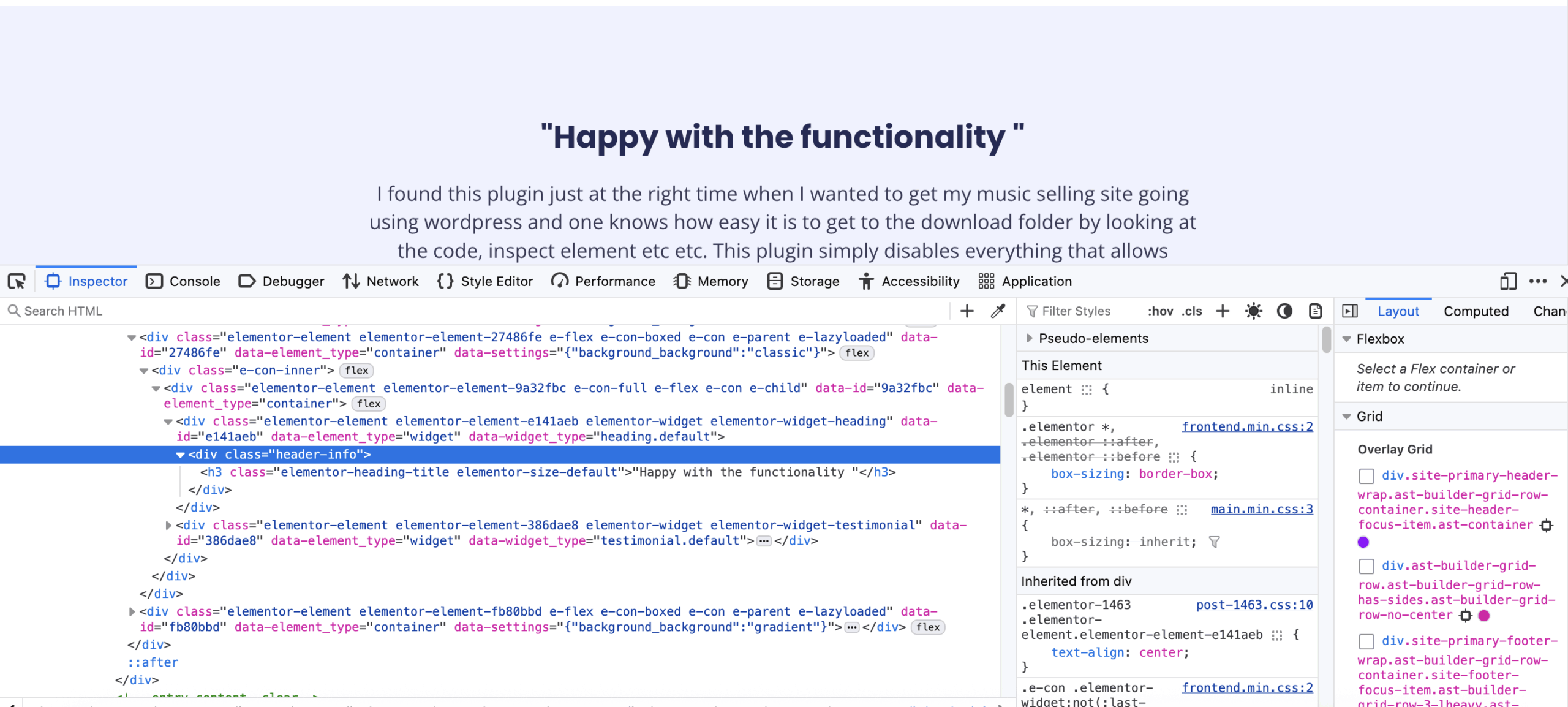Click magenta grid color swatch for ast-builder-grid-row
The height and width of the screenshot is (707, 1568).
click(1483, 616)
